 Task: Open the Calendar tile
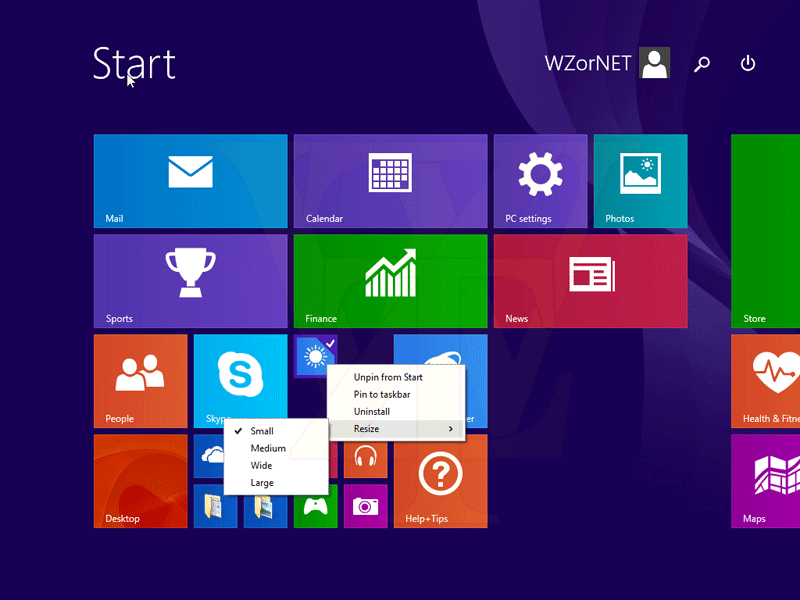390,181
